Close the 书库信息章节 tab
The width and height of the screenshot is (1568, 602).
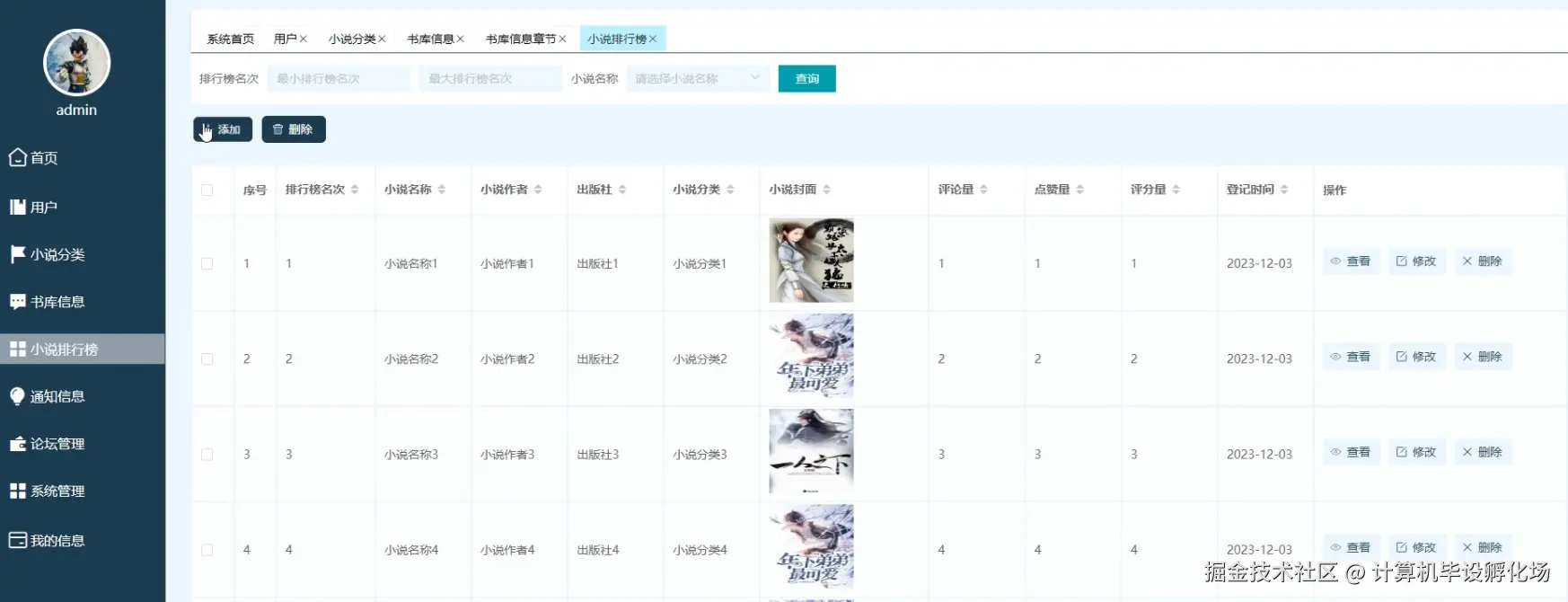tap(562, 39)
